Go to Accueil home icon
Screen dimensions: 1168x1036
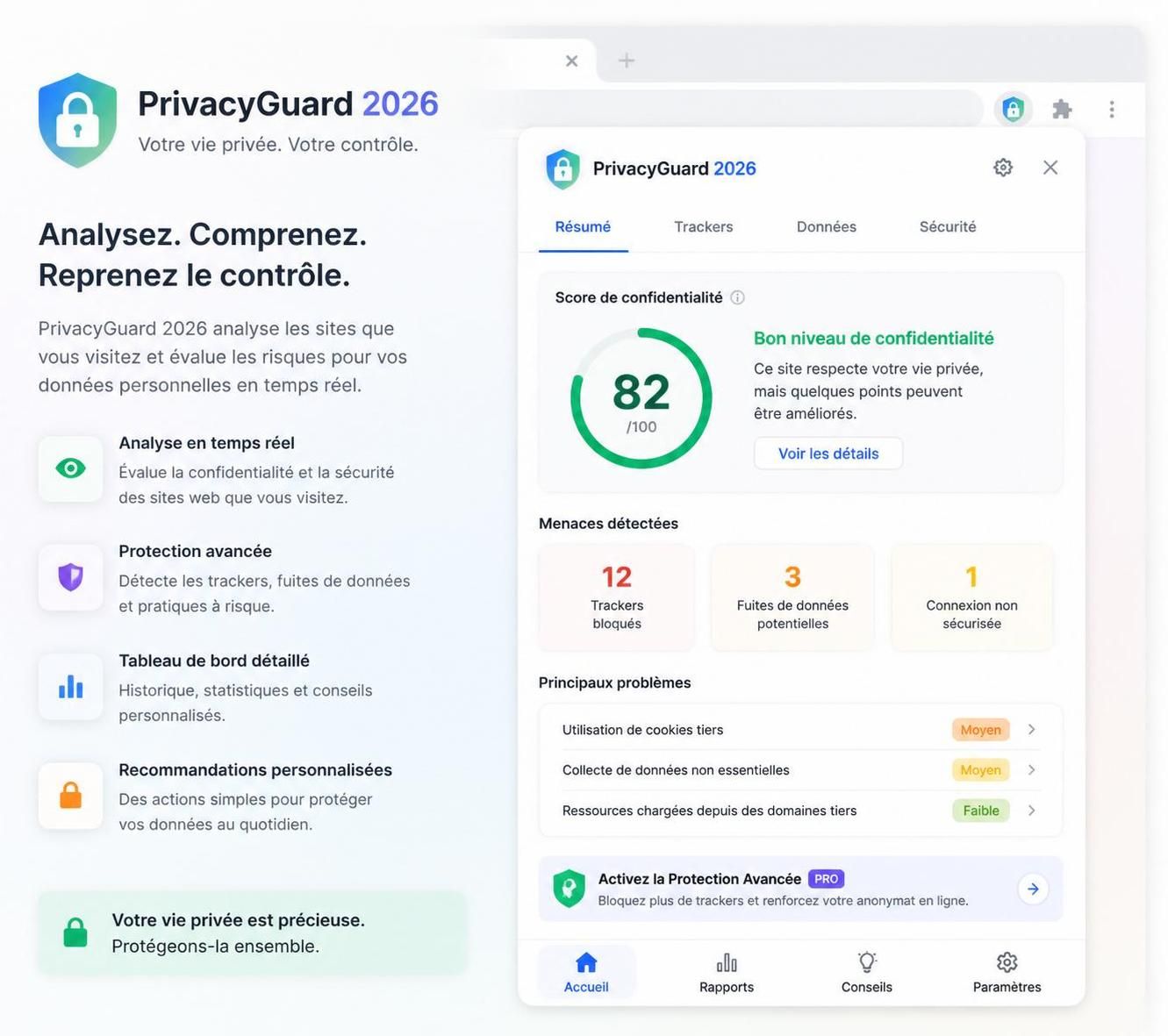(x=586, y=963)
